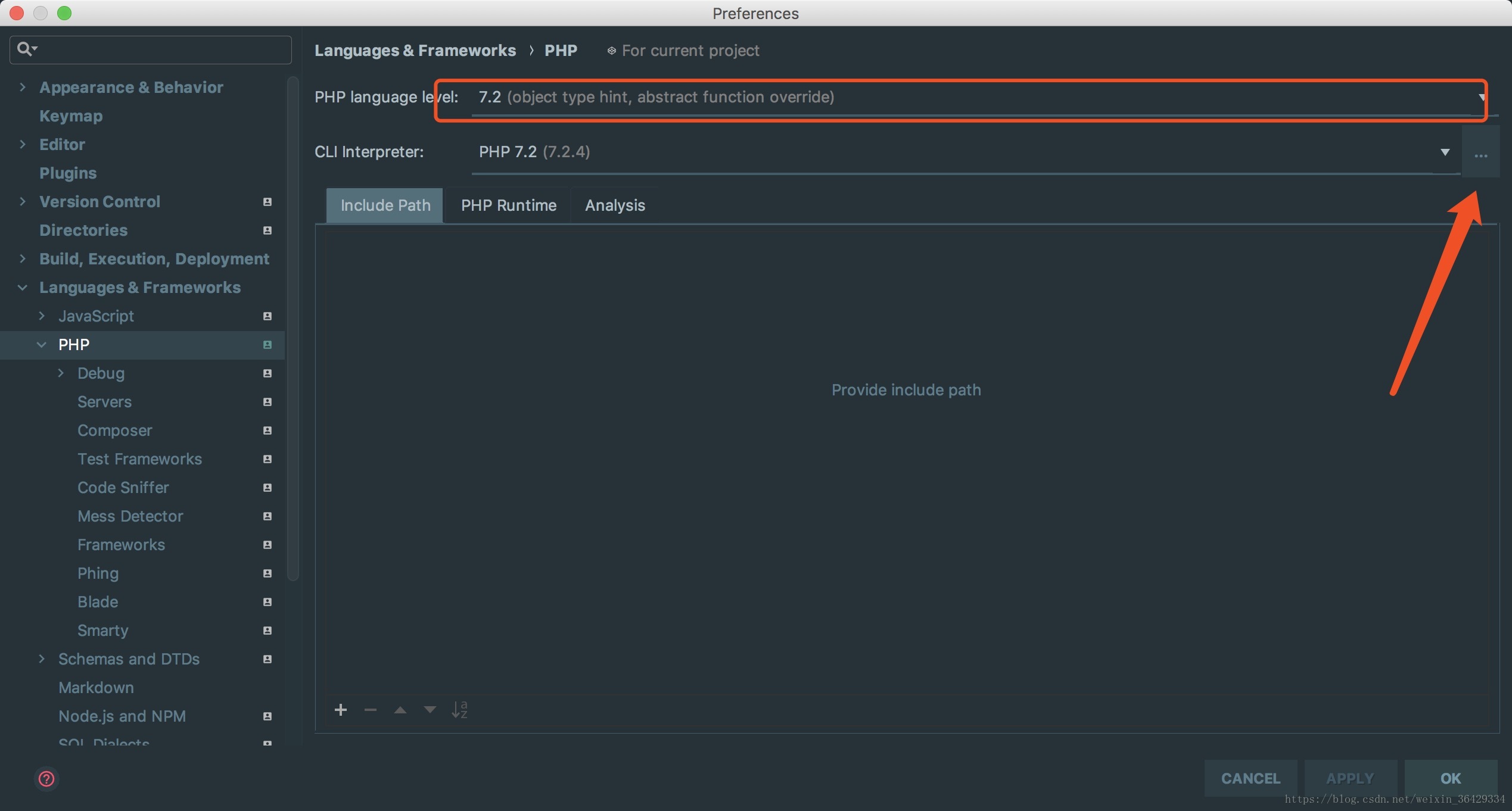Click the move down arrow icon
The width and height of the screenshot is (1512, 811).
pyautogui.click(x=430, y=709)
